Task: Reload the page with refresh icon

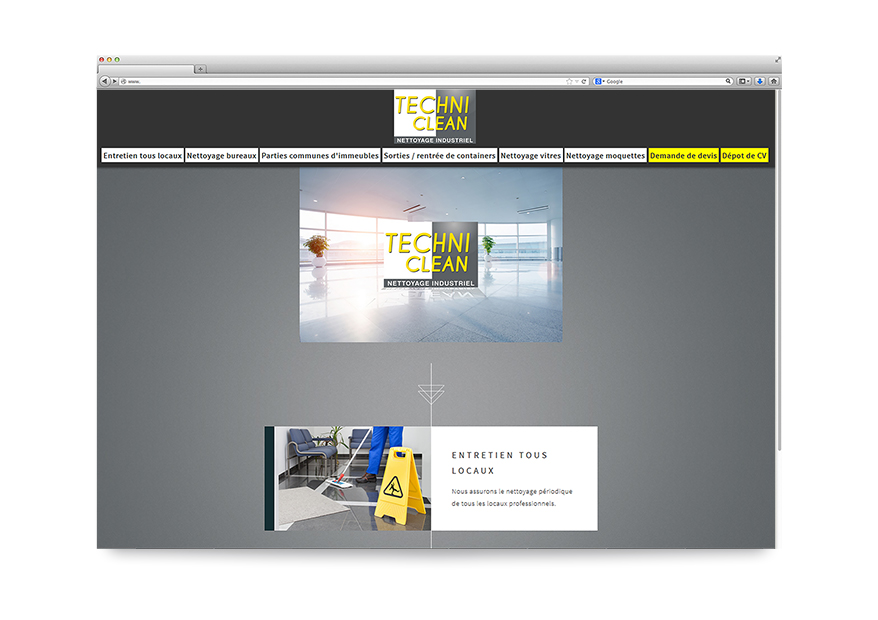Action: click(583, 81)
